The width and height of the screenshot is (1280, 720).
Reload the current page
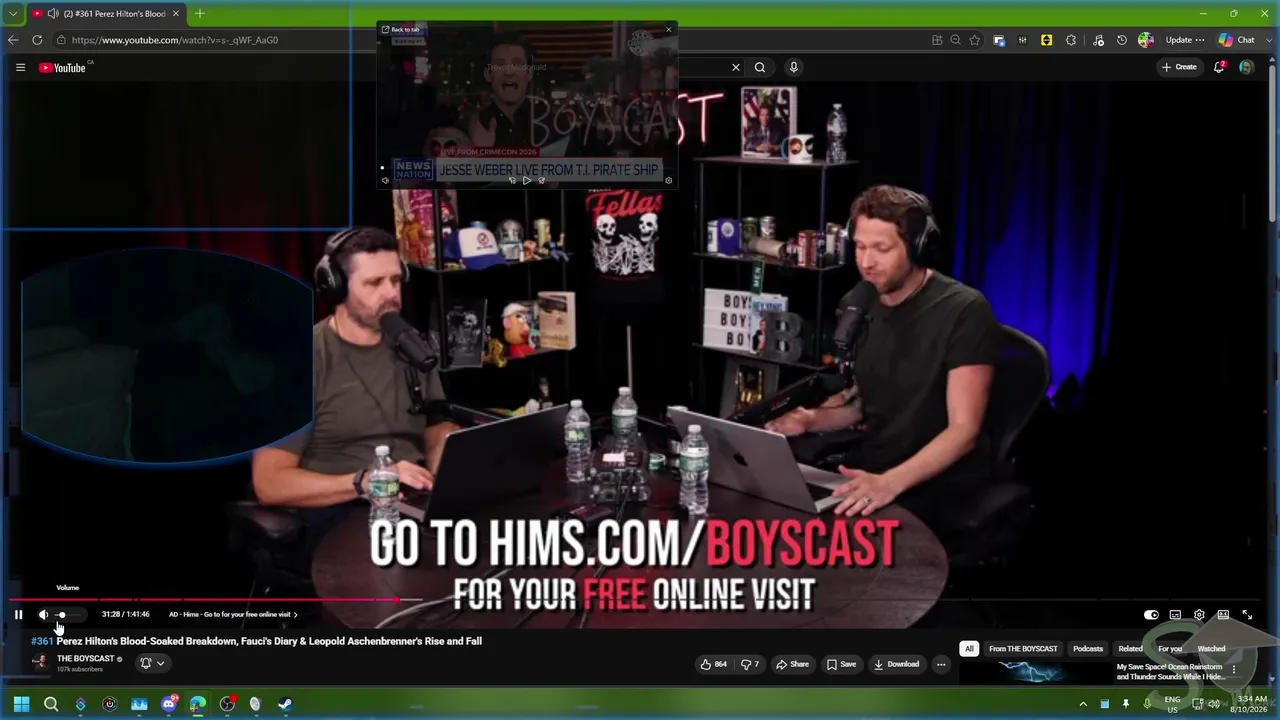click(37, 40)
